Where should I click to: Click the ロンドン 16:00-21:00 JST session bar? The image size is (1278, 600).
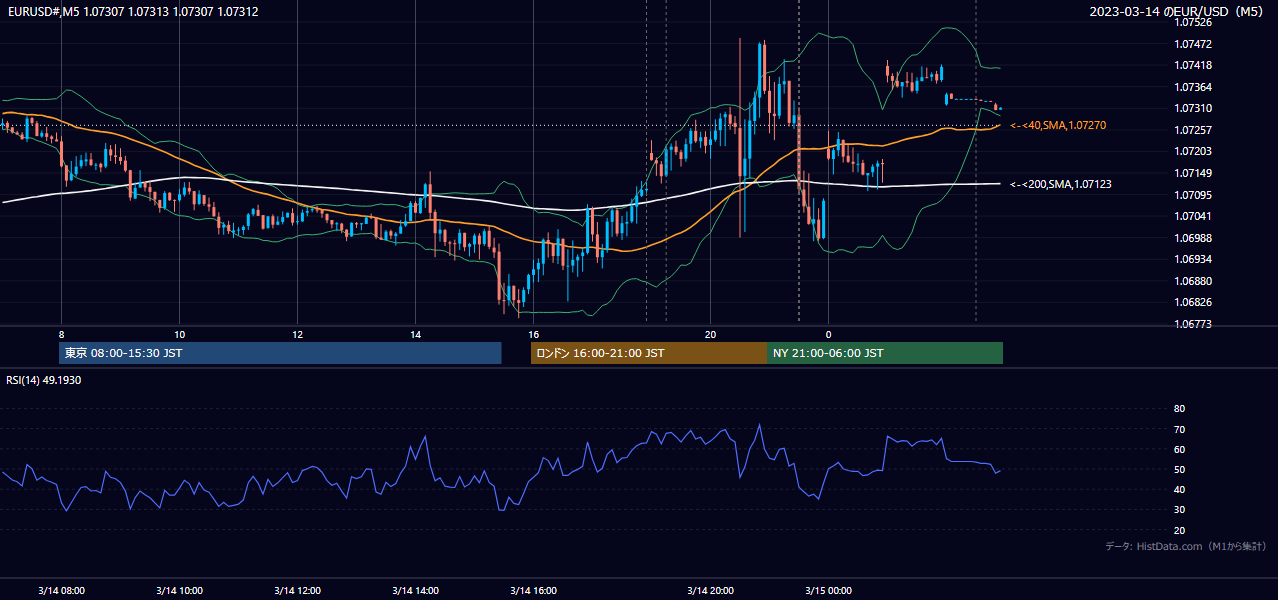[x=649, y=353]
